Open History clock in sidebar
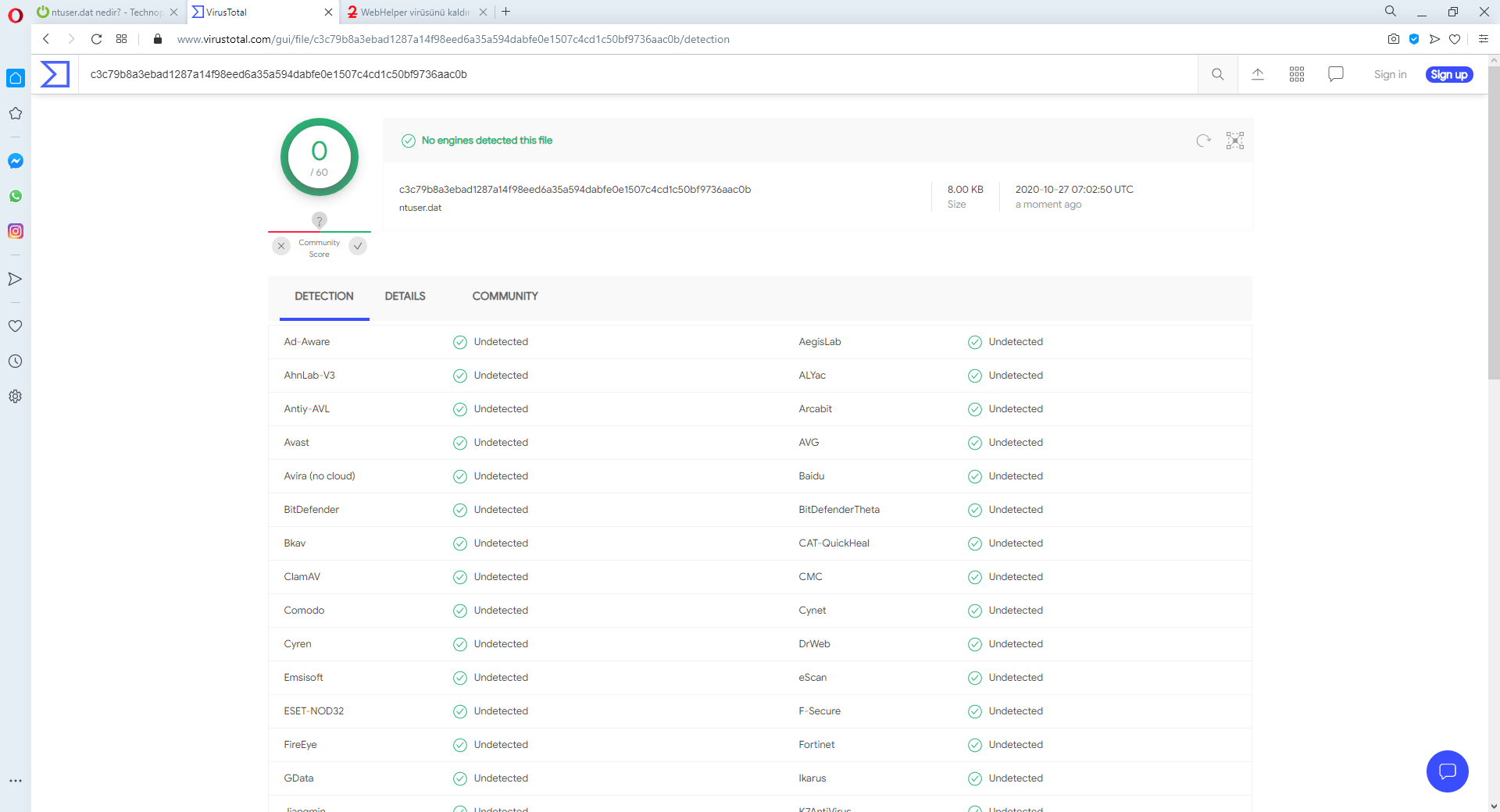Screen dimensions: 1500x812 16,361
